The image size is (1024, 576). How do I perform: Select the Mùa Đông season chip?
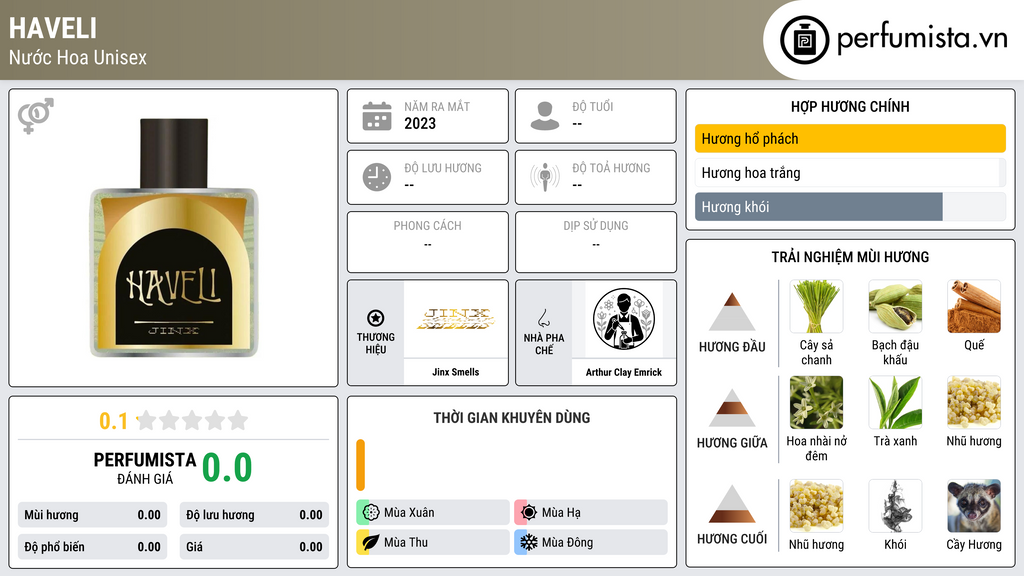point(590,542)
